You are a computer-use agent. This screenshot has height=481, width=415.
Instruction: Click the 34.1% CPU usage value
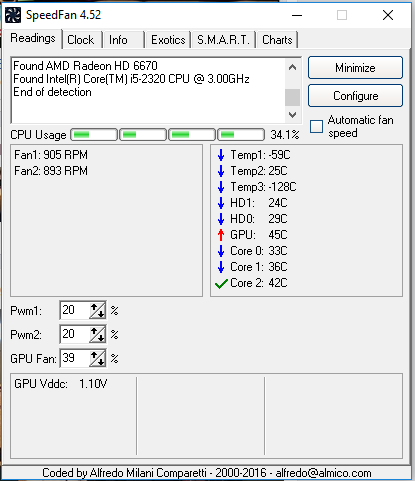pos(285,135)
